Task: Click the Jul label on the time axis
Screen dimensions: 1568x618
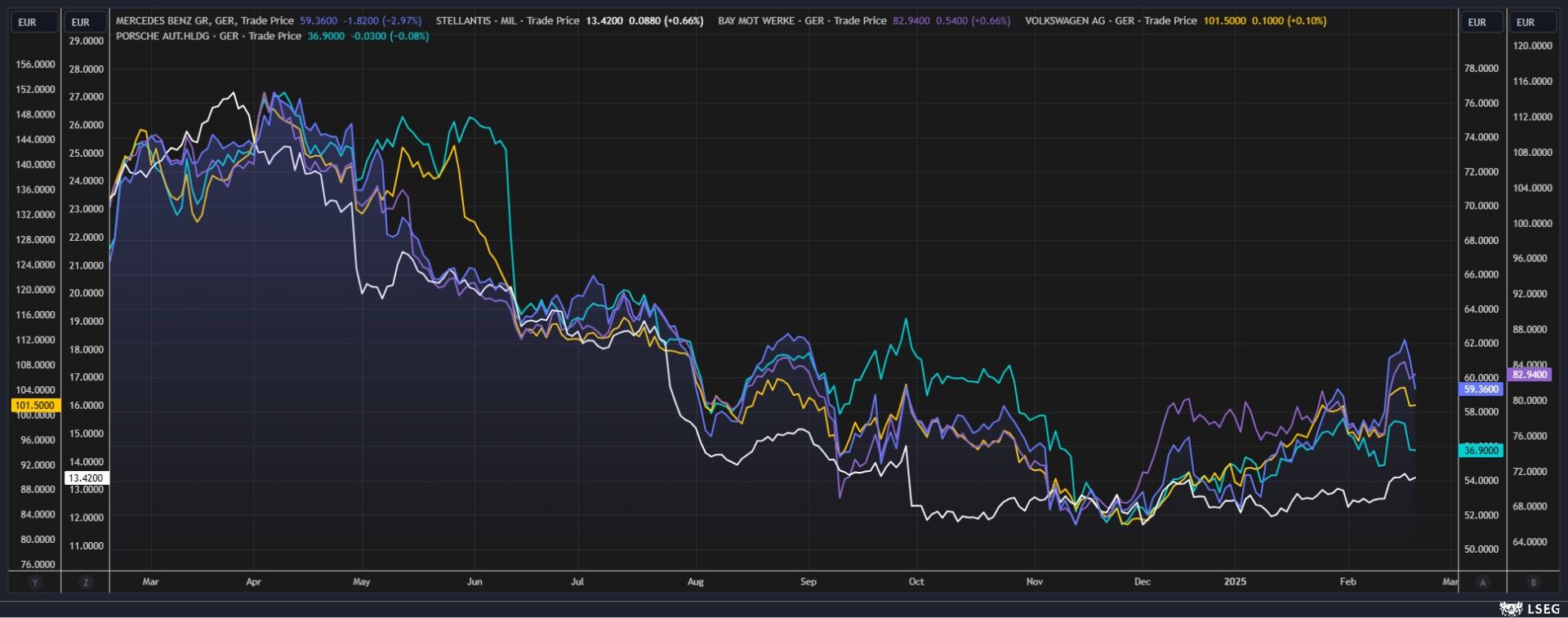Action: tap(577, 582)
